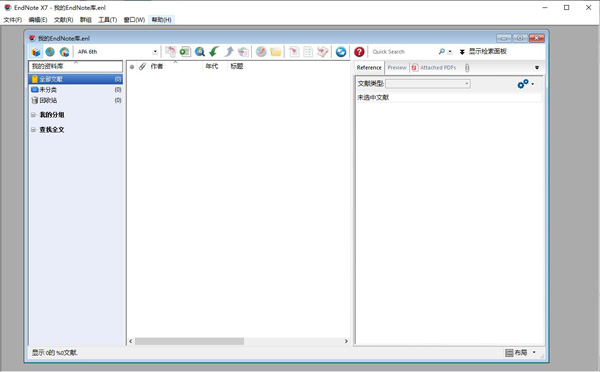Click the blue gears settings icon in Reference panel

(x=523, y=84)
